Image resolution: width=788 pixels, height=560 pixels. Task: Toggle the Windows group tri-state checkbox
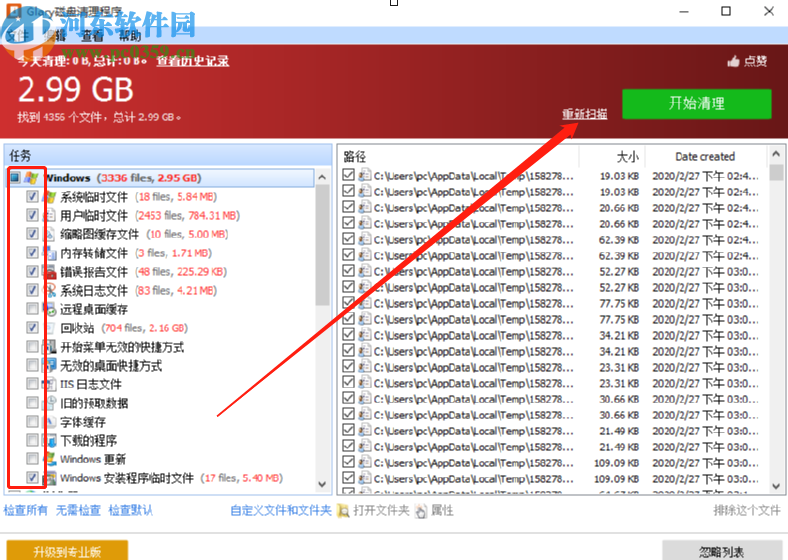pyautogui.click(x=15, y=177)
